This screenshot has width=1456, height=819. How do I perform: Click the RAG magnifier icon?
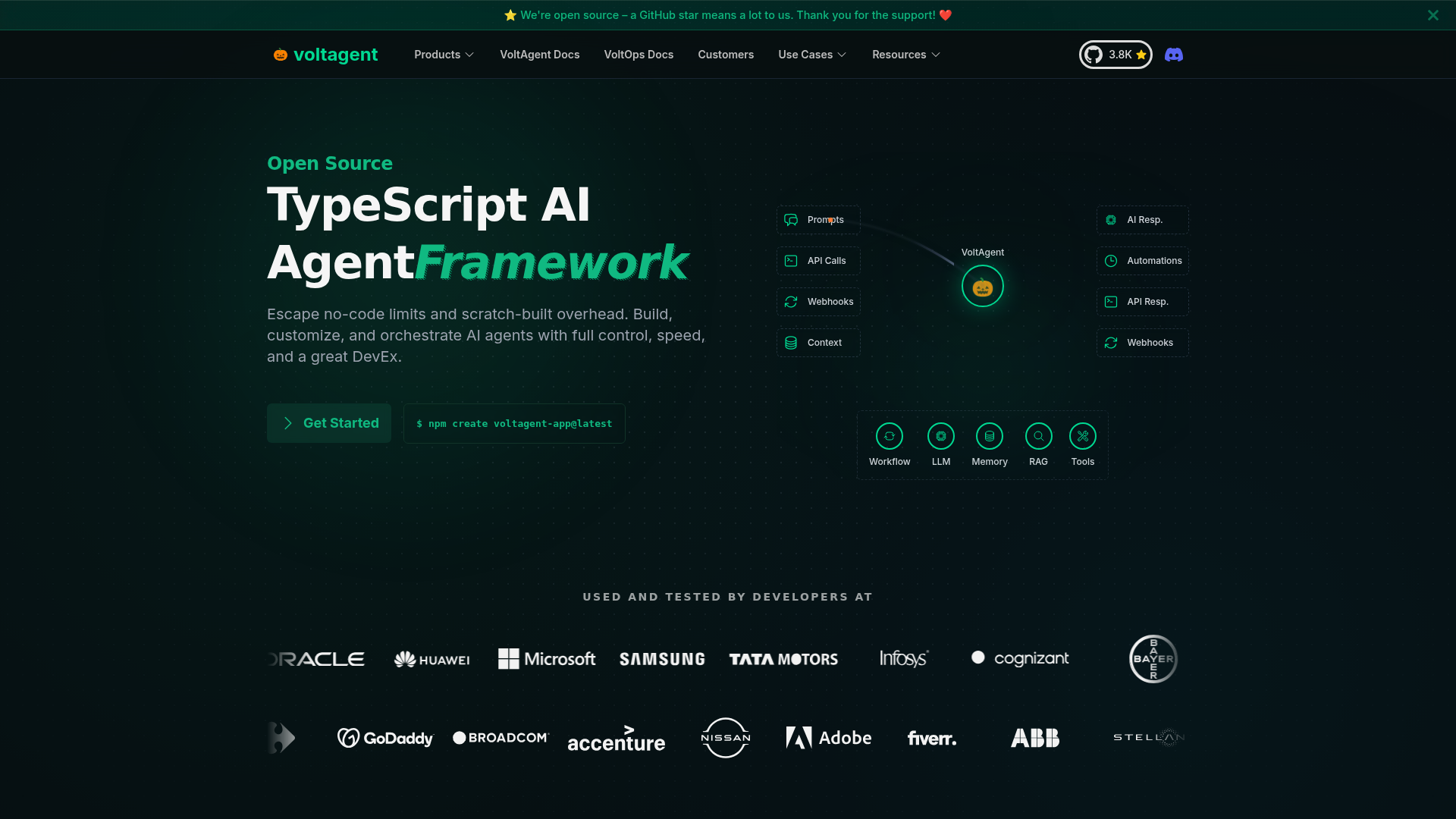coord(1037,436)
